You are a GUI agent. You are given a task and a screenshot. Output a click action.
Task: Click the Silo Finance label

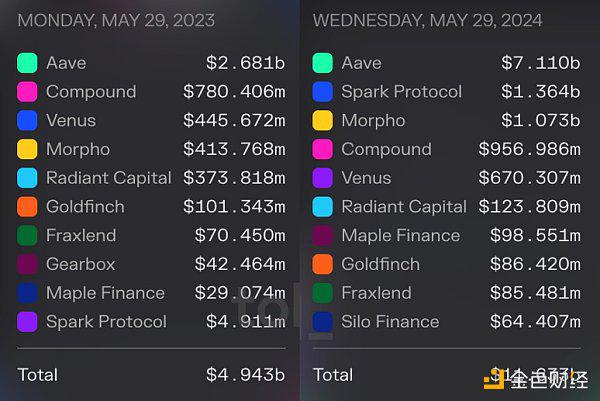[x=390, y=321]
